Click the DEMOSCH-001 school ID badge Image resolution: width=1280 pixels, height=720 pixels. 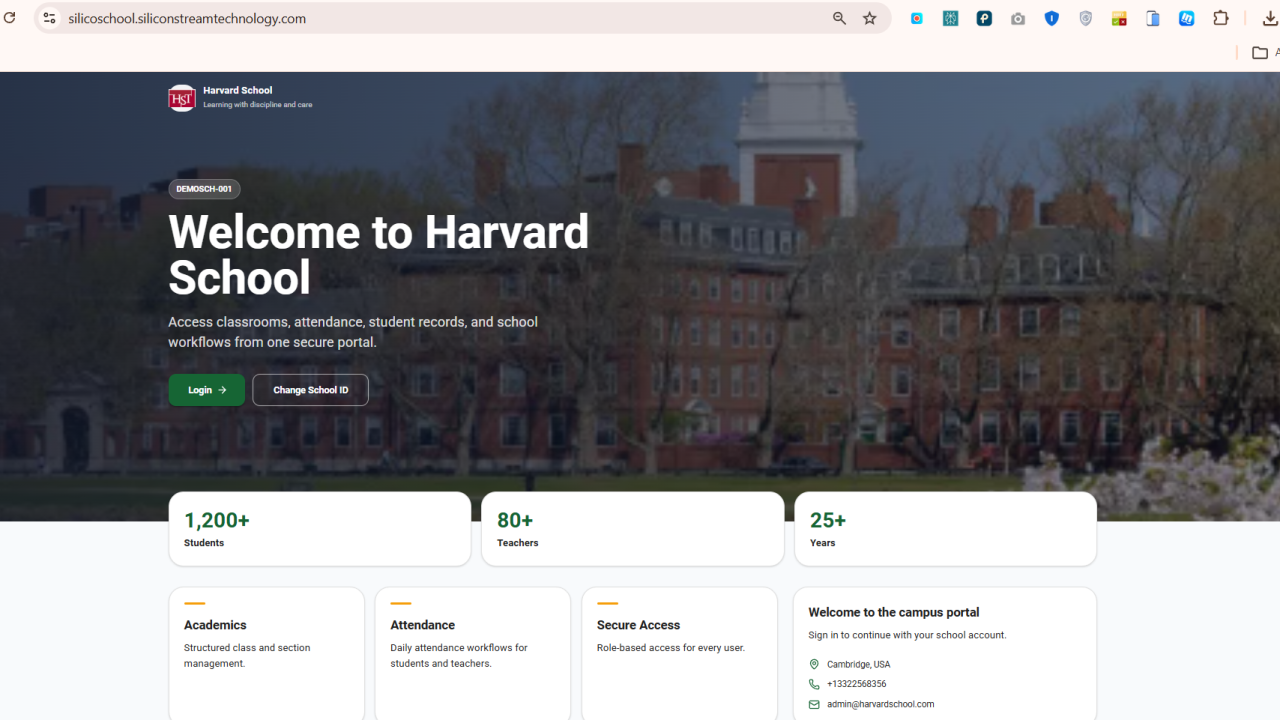pyautogui.click(x=204, y=189)
